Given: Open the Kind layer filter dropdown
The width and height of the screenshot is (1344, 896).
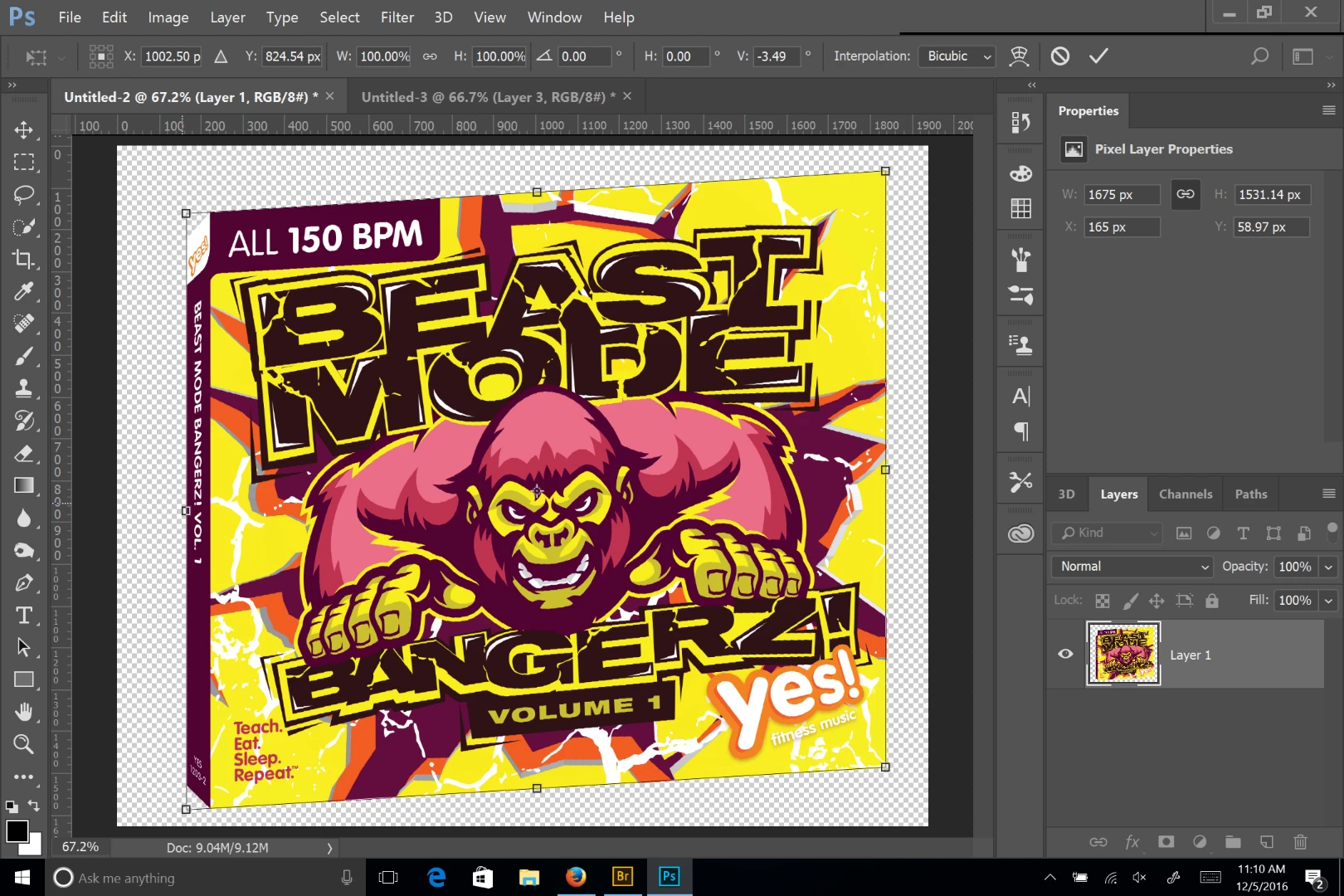Looking at the screenshot, I should click(1108, 533).
